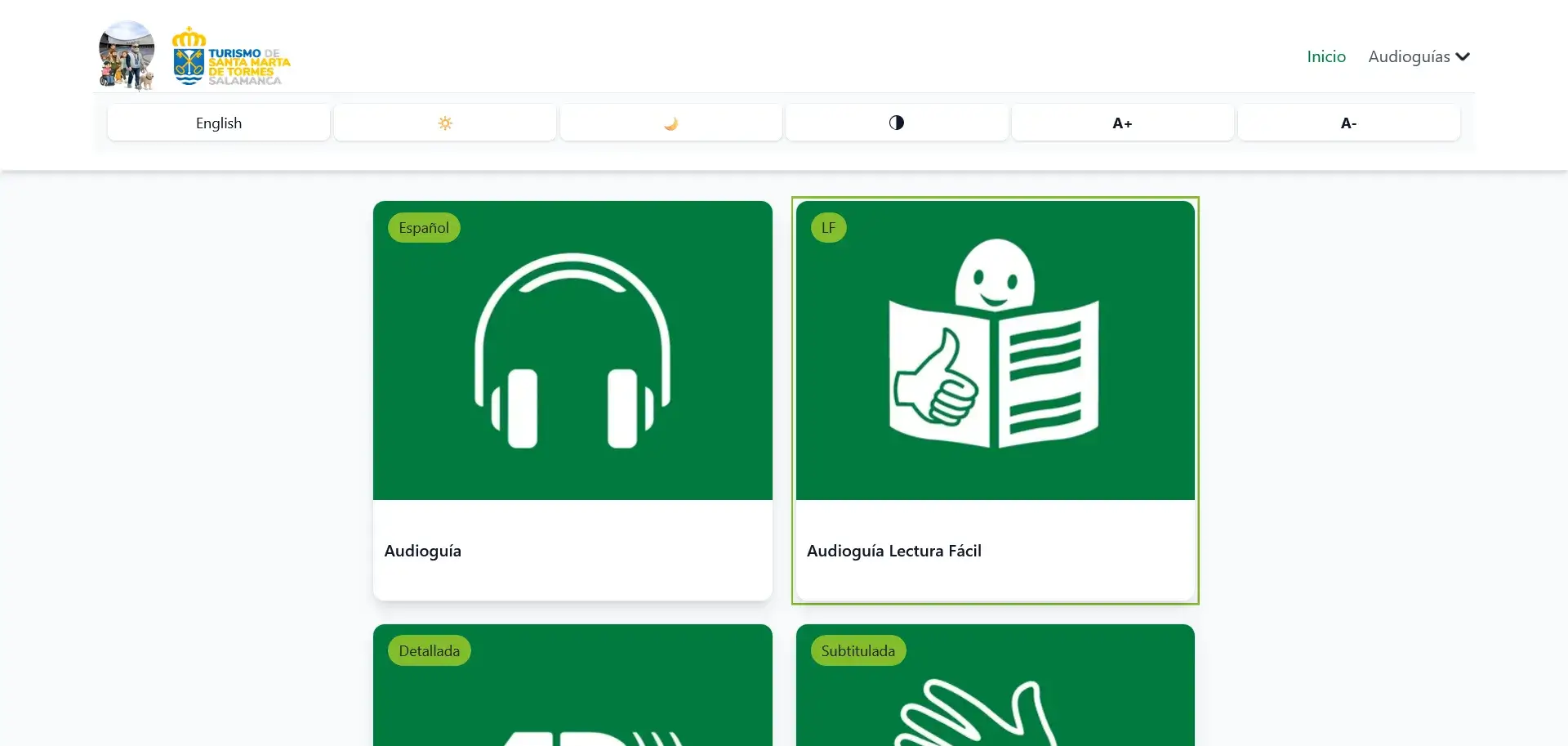Click the Turismo Santa Marta de Tormes logo
1568x746 pixels.
tap(231, 57)
